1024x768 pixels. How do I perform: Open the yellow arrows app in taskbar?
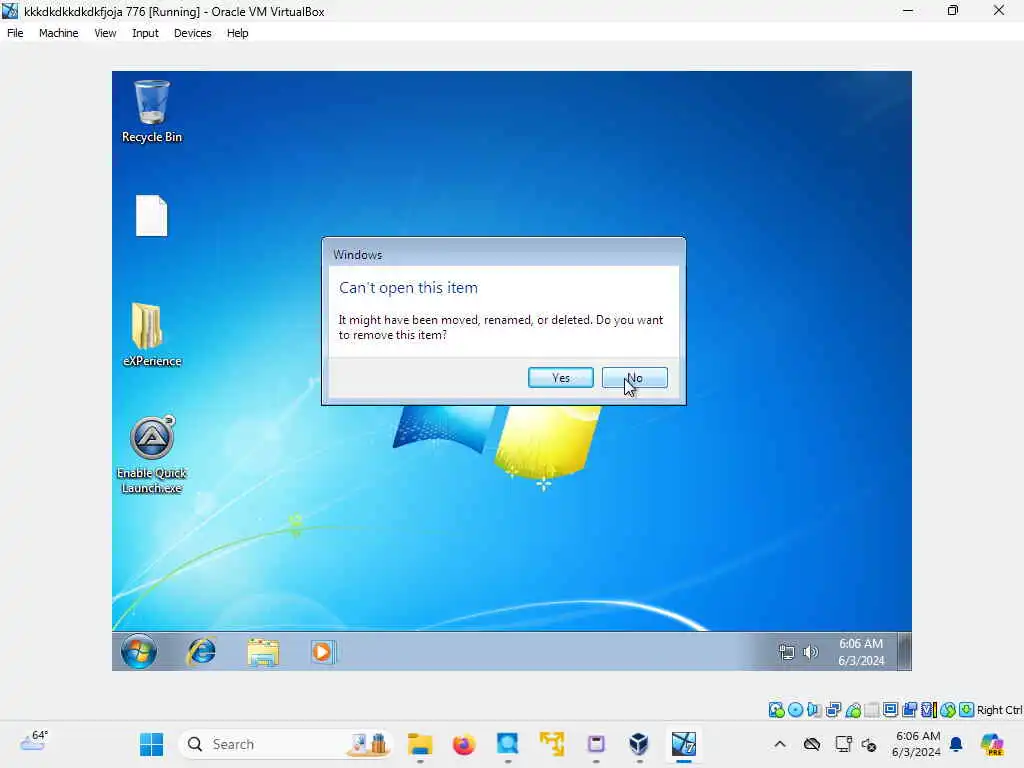tap(552, 744)
